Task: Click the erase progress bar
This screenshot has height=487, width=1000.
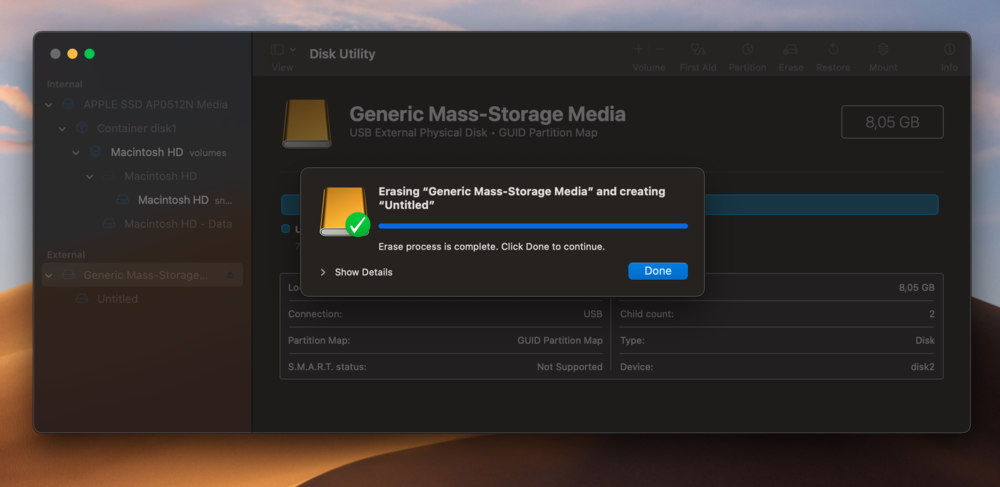Action: pyautogui.click(x=532, y=226)
